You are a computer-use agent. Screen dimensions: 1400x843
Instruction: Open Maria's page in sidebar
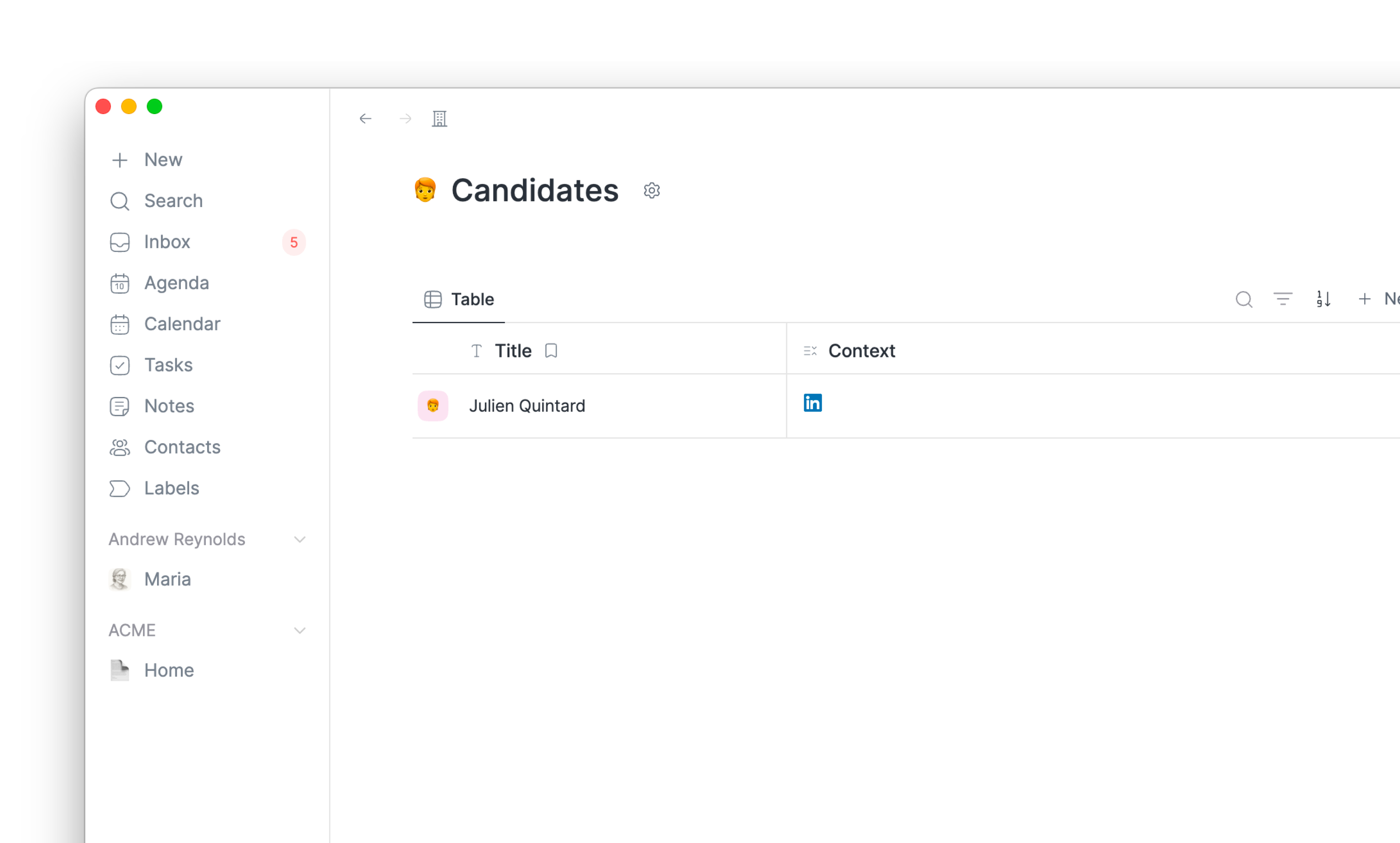207,579
